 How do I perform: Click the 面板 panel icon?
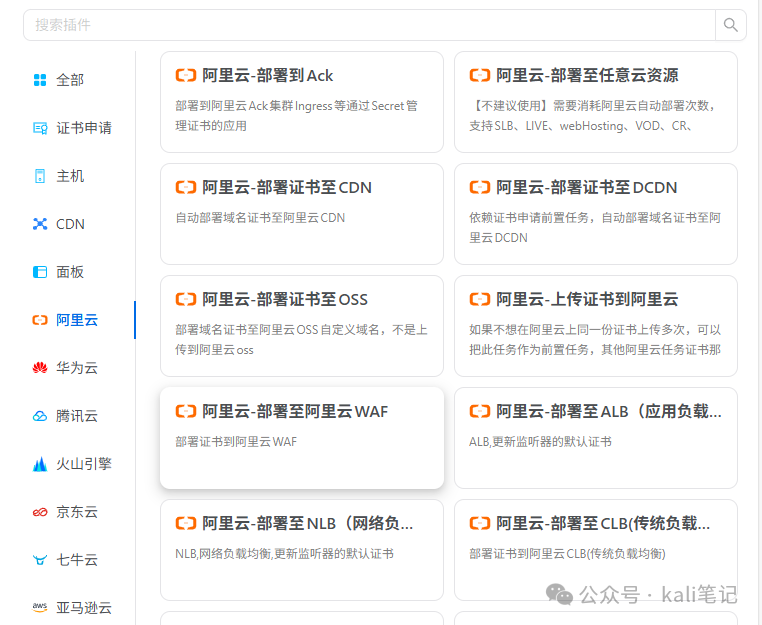pos(40,272)
